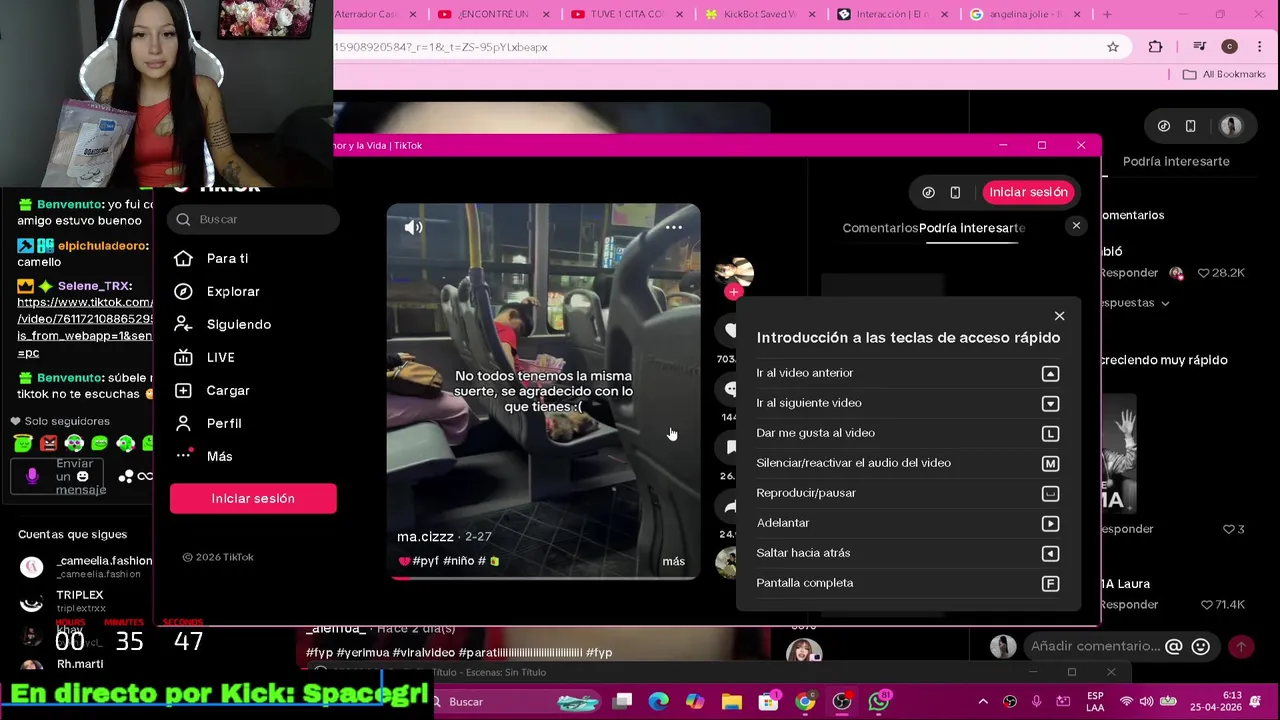1280x720 pixels.
Task: Open Siguiendo in TikTok sidebar
Action: (238, 324)
